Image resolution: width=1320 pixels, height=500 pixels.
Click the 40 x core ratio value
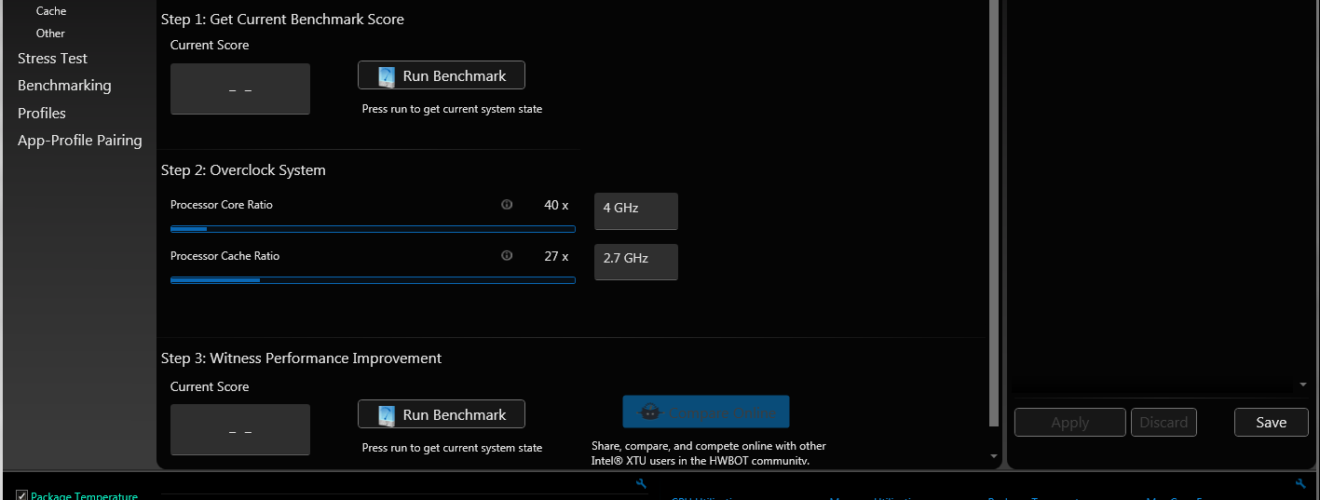pos(556,205)
